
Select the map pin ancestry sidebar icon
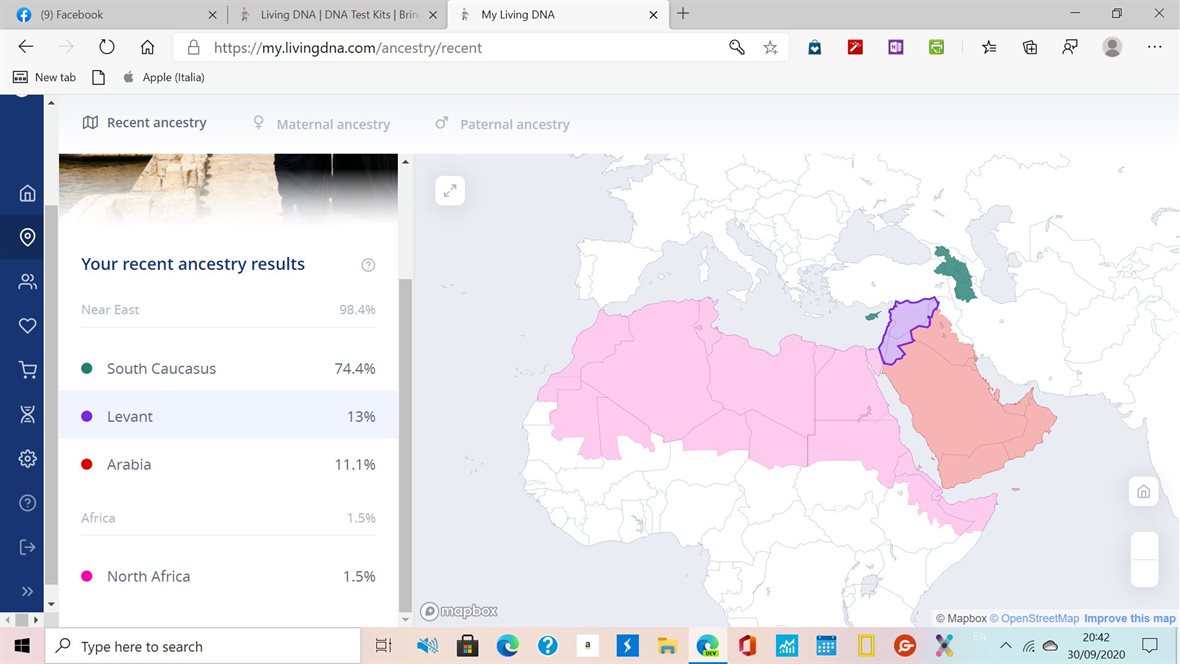pyautogui.click(x=27, y=237)
